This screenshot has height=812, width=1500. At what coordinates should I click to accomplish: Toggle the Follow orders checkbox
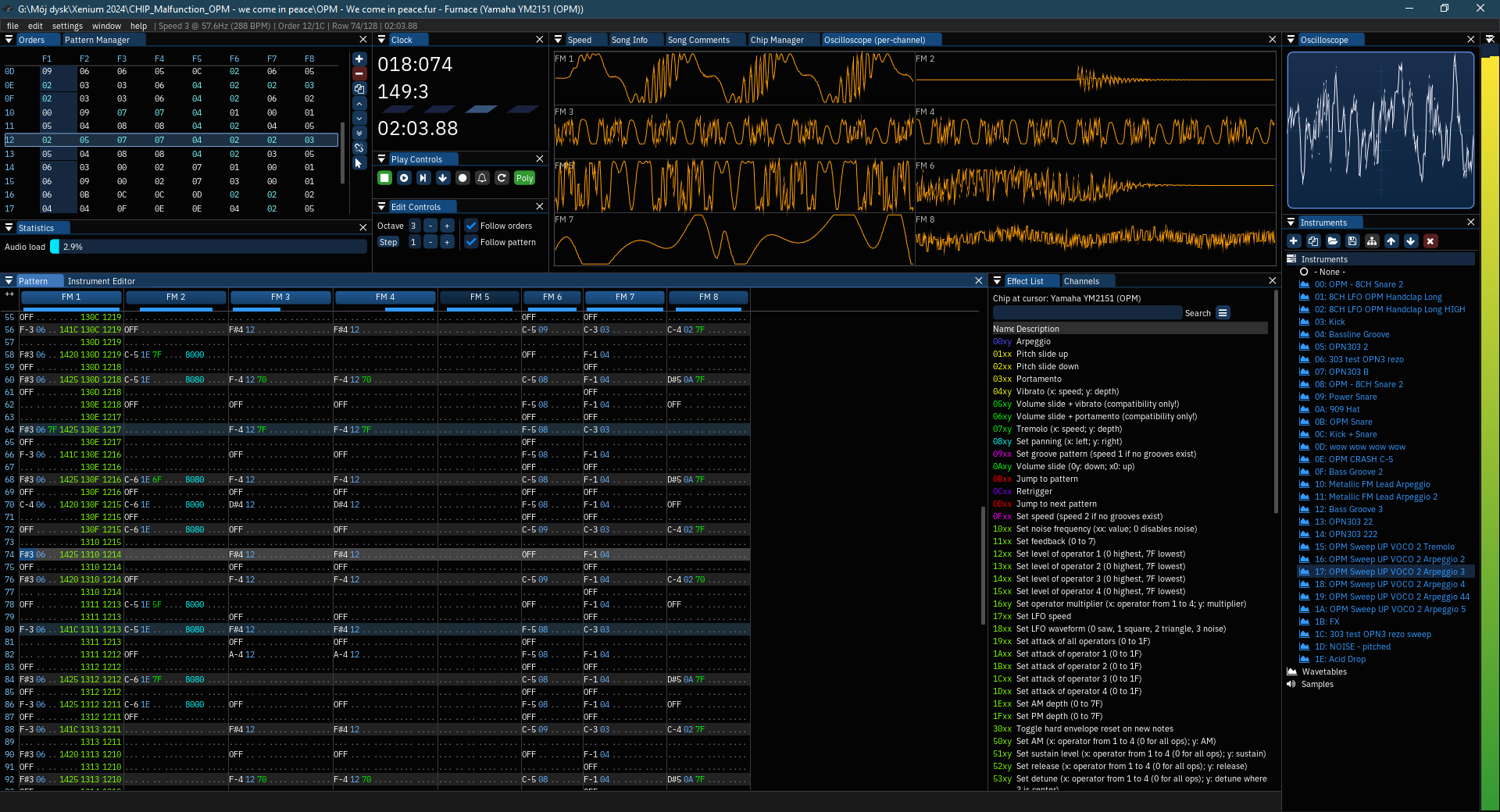pos(471,226)
